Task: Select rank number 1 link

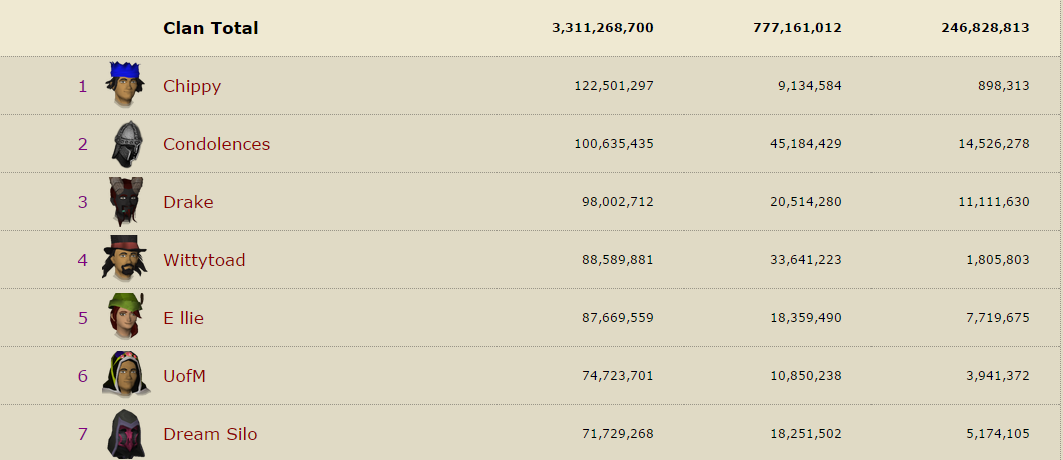Action: (83, 86)
